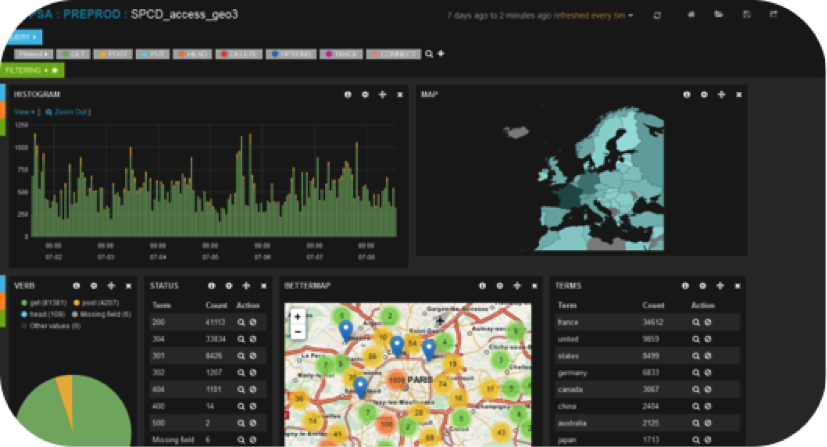Open Verb panel info icon
Image resolution: width=827 pixels, height=447 pixels.
click(76, 286)
